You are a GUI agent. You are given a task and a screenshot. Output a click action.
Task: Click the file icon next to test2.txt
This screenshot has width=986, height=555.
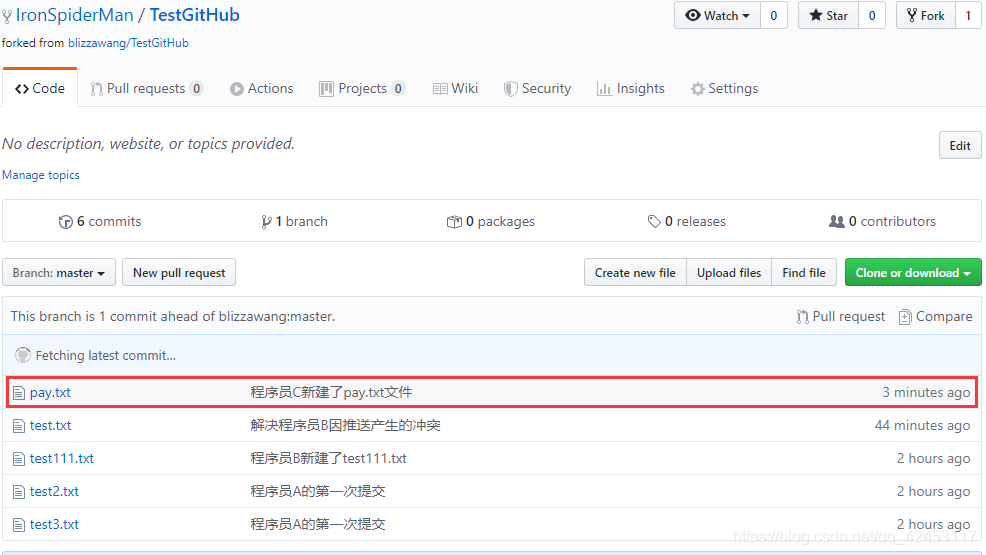point(19,492)
